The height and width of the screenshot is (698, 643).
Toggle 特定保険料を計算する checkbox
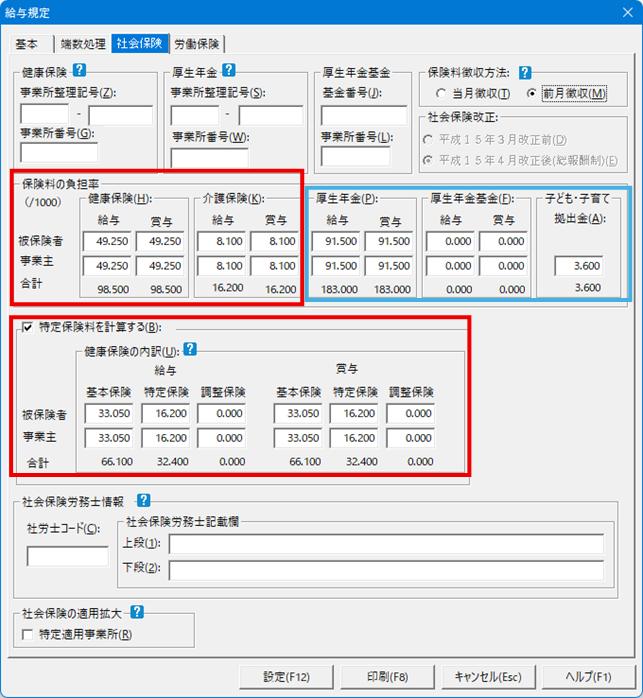[28, 327]
